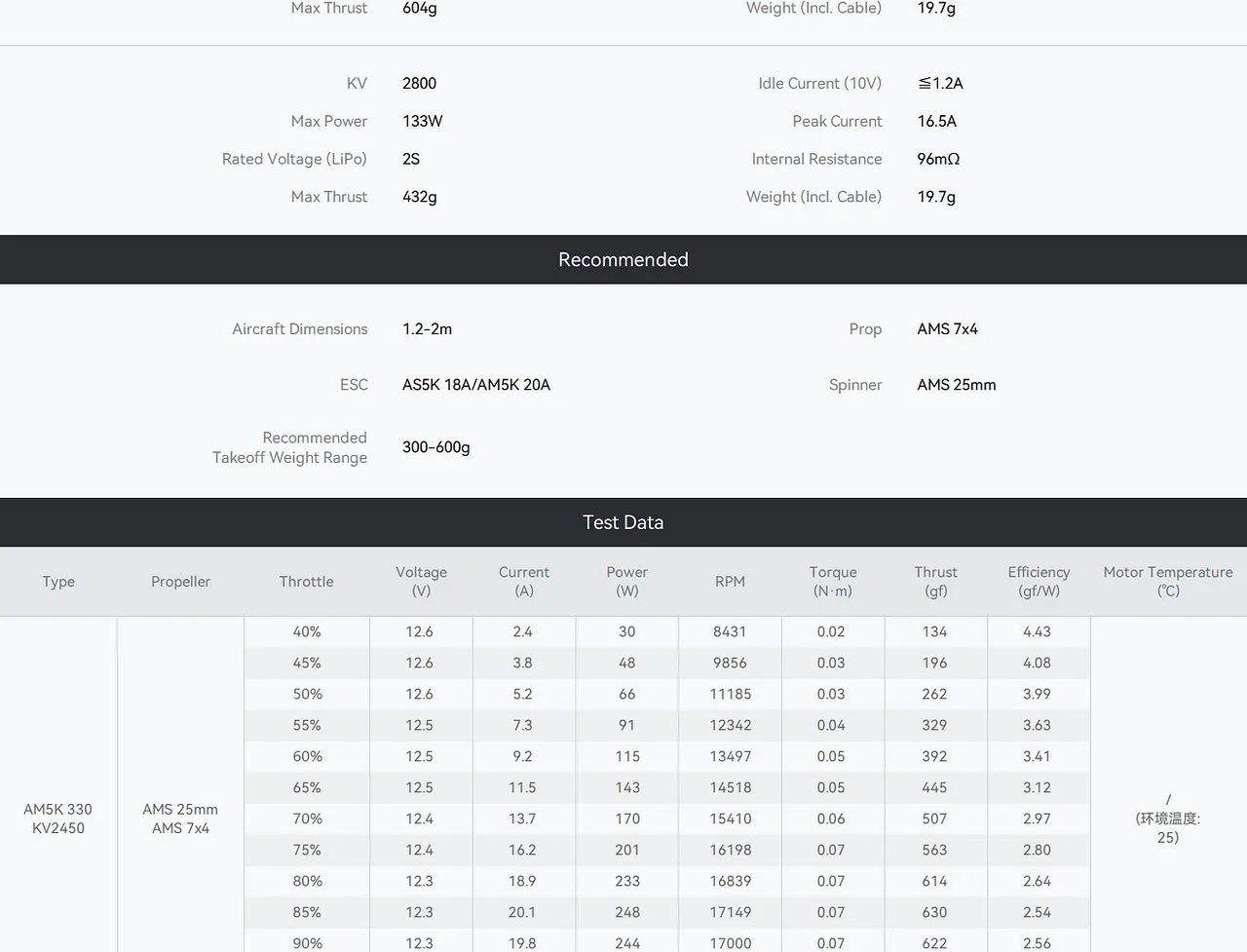Select the Thrust (gf) column header

pos(935,582)
